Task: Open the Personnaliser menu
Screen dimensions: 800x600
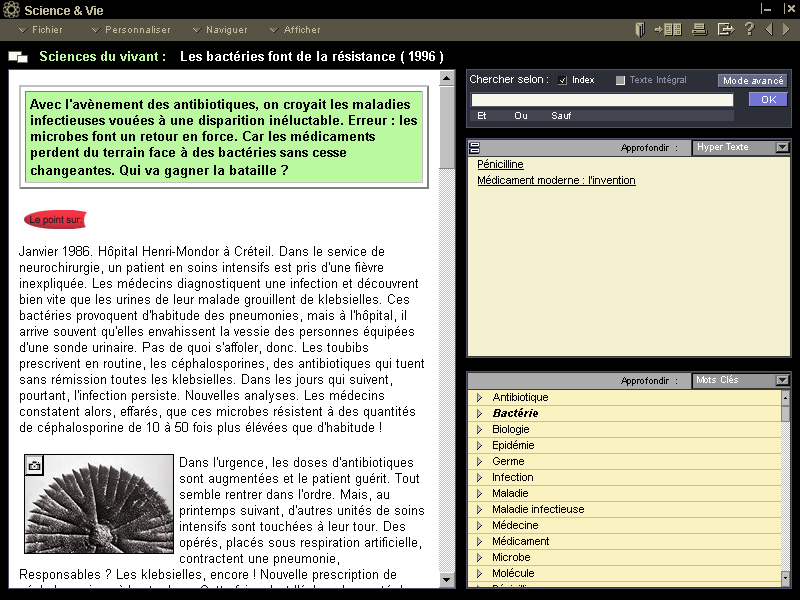Action: click(131, 30)
